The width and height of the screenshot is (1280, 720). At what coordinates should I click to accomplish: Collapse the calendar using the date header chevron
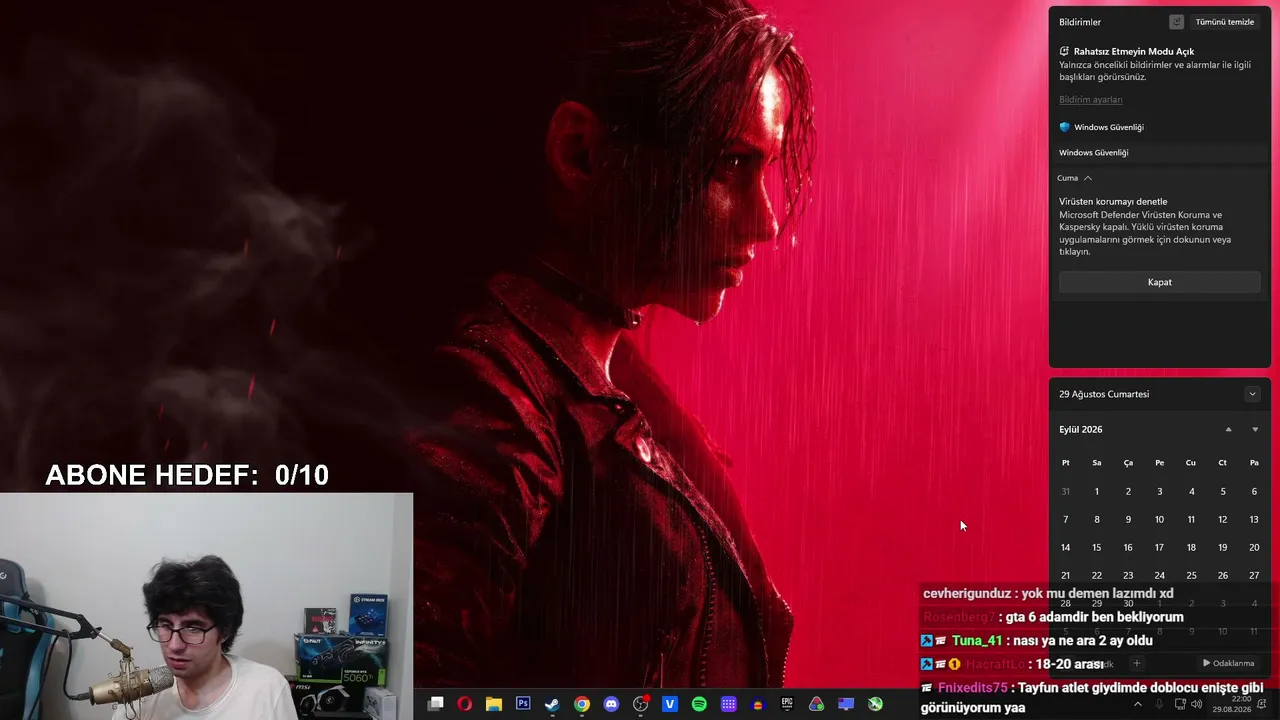click(x=1252, y=394)
